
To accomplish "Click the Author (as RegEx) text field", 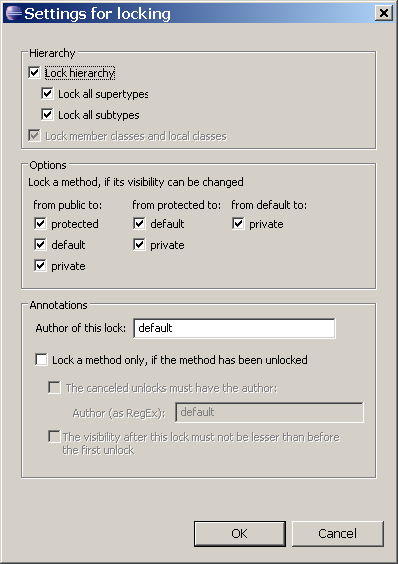I will coord(269,412).
